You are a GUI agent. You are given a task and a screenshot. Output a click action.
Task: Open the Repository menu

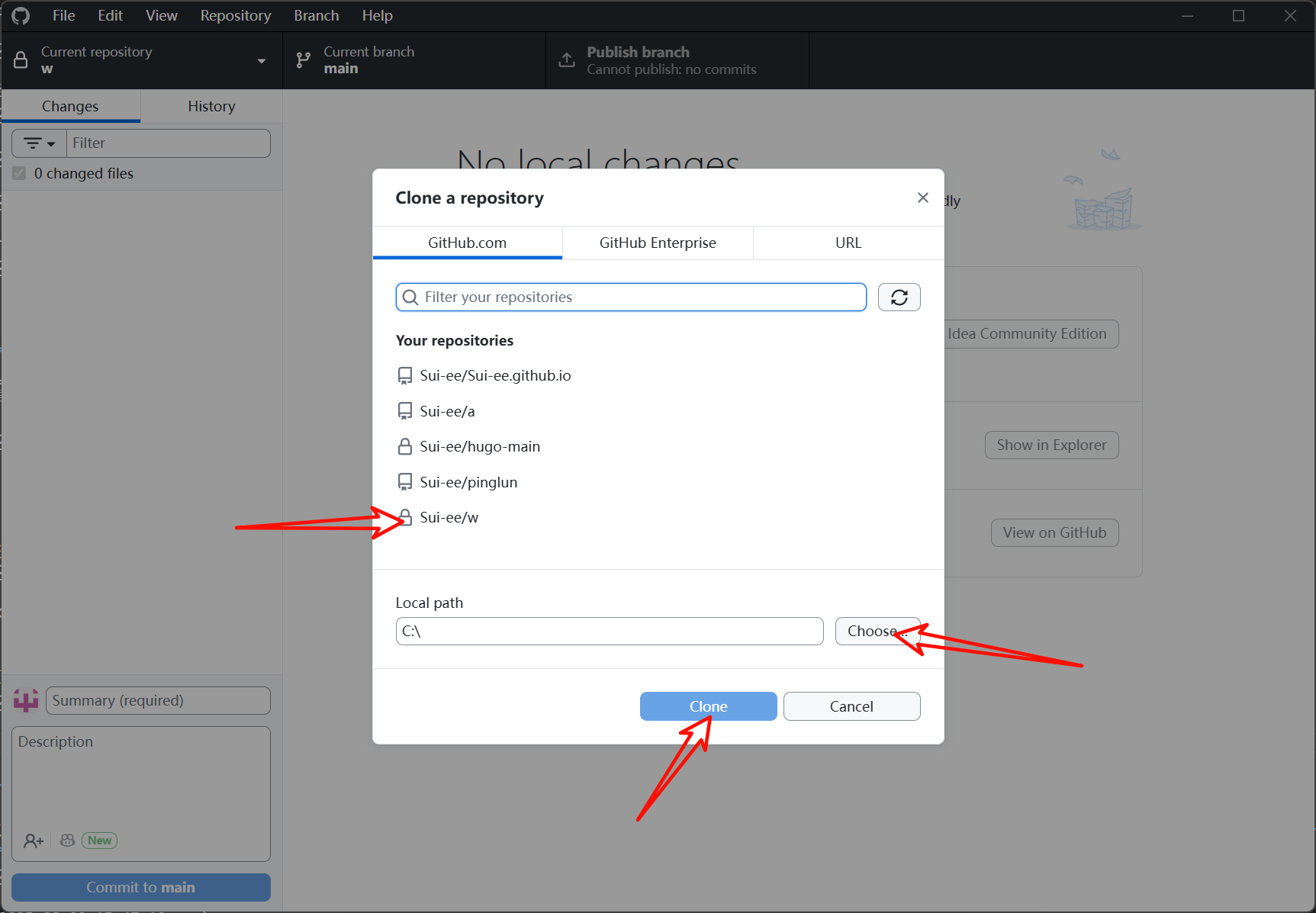236,15
